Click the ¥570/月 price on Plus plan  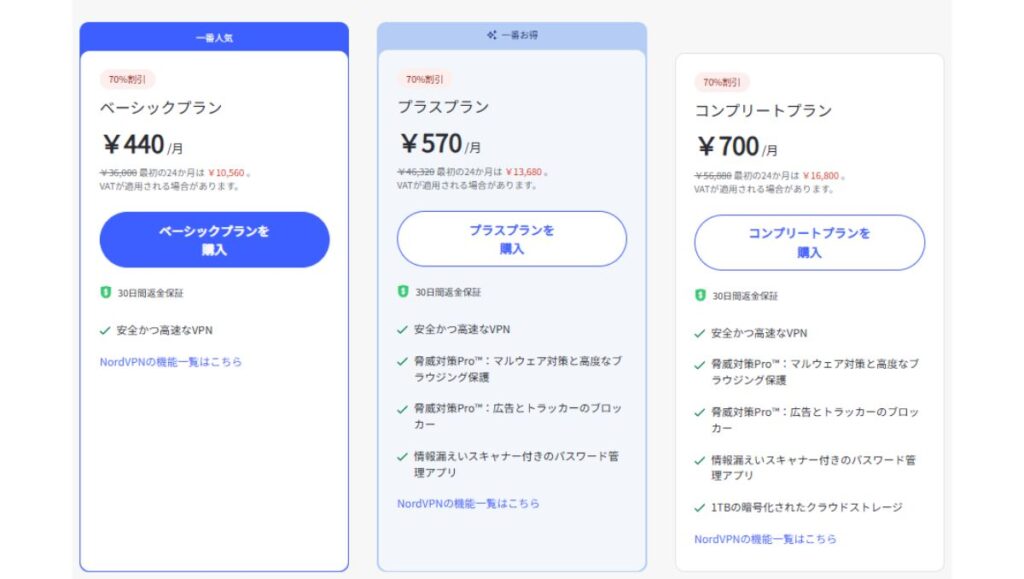point(440,144)
